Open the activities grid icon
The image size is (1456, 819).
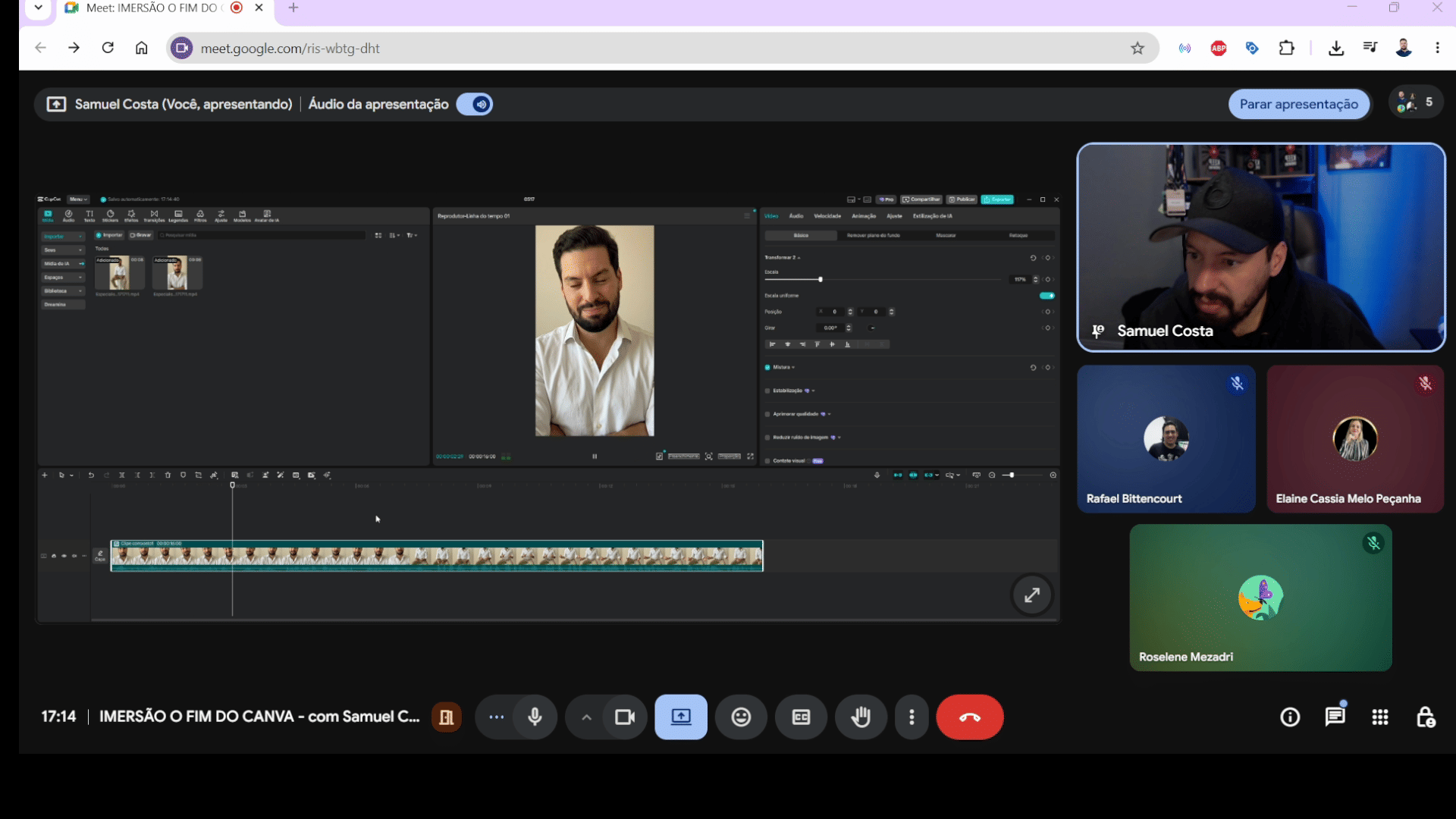tap(1380, 717)
